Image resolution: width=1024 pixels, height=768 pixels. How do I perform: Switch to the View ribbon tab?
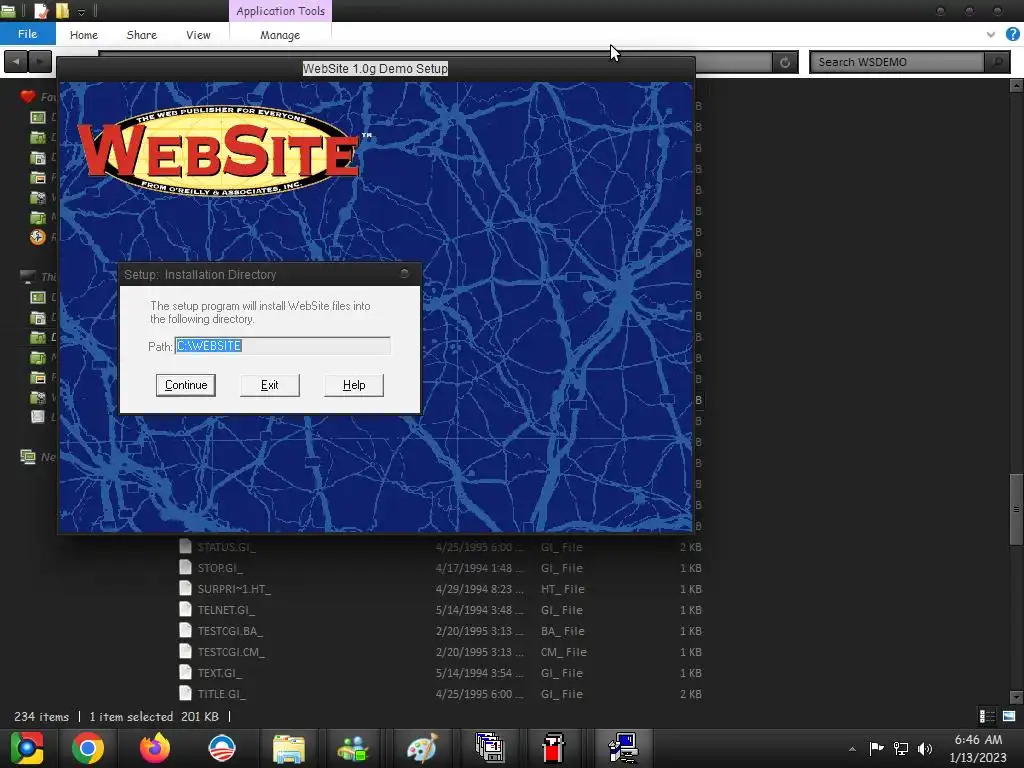point(198,35)
